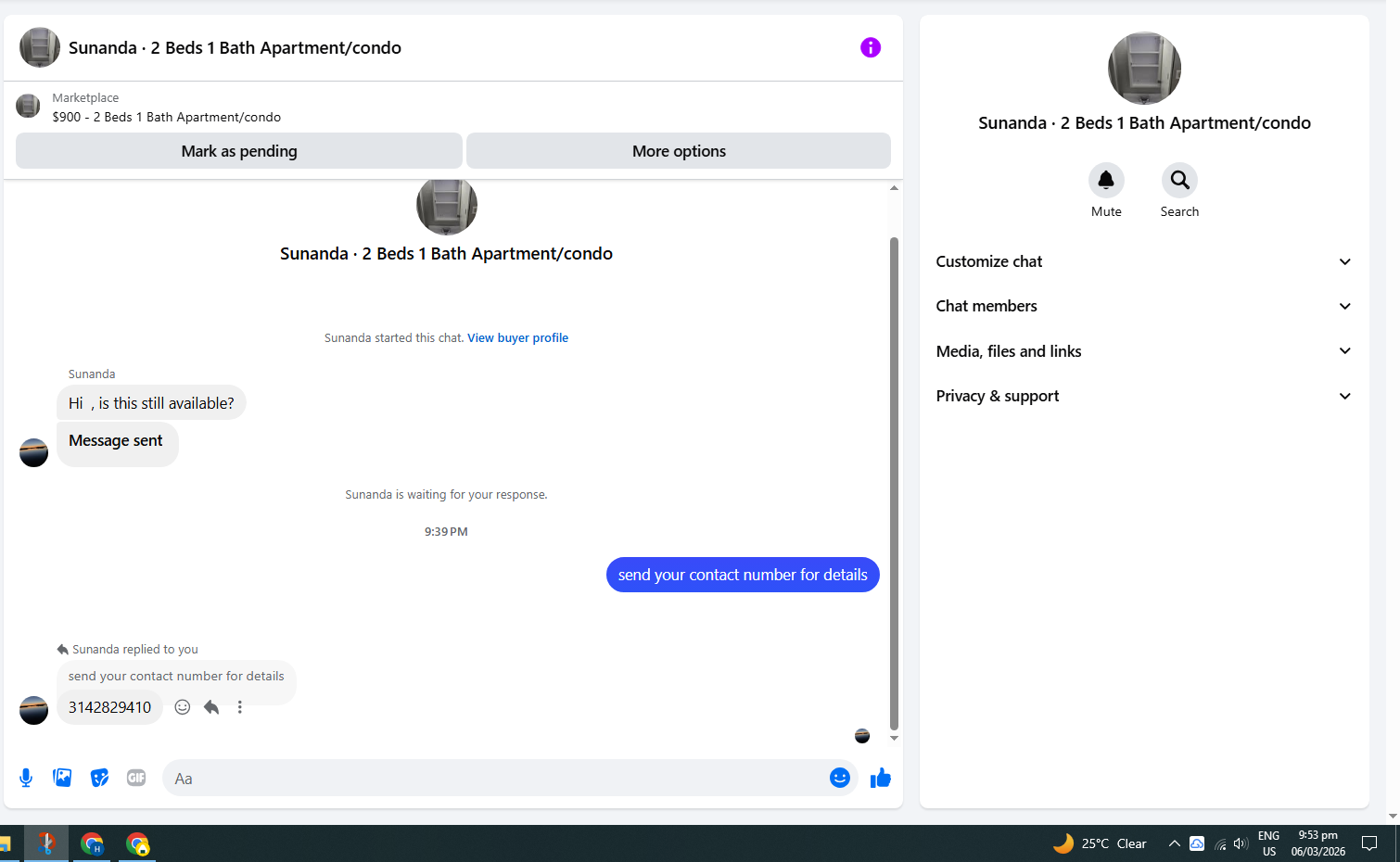
Task: Mute the conversation bell icon
Action: (x=1106, y=180)
